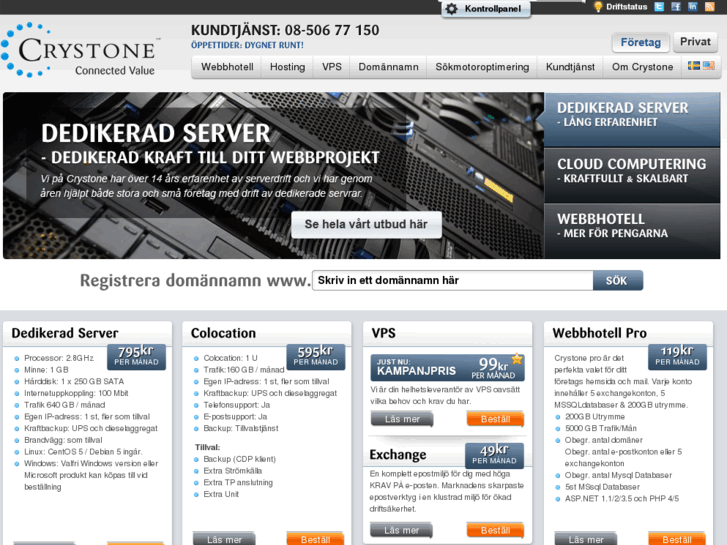Click Läs mer under Exchange
The image size is (727, 545).
pyautogui.click(x=402, y=530)
